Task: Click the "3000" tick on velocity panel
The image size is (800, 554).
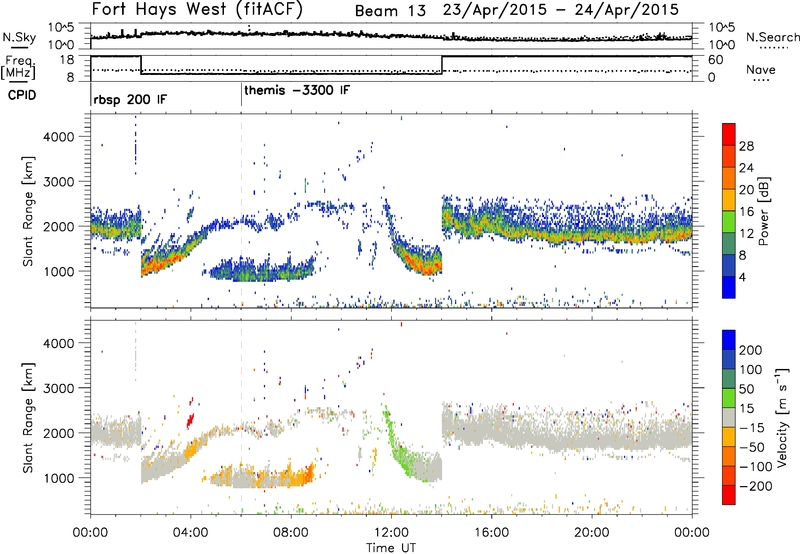Action: 59,388
